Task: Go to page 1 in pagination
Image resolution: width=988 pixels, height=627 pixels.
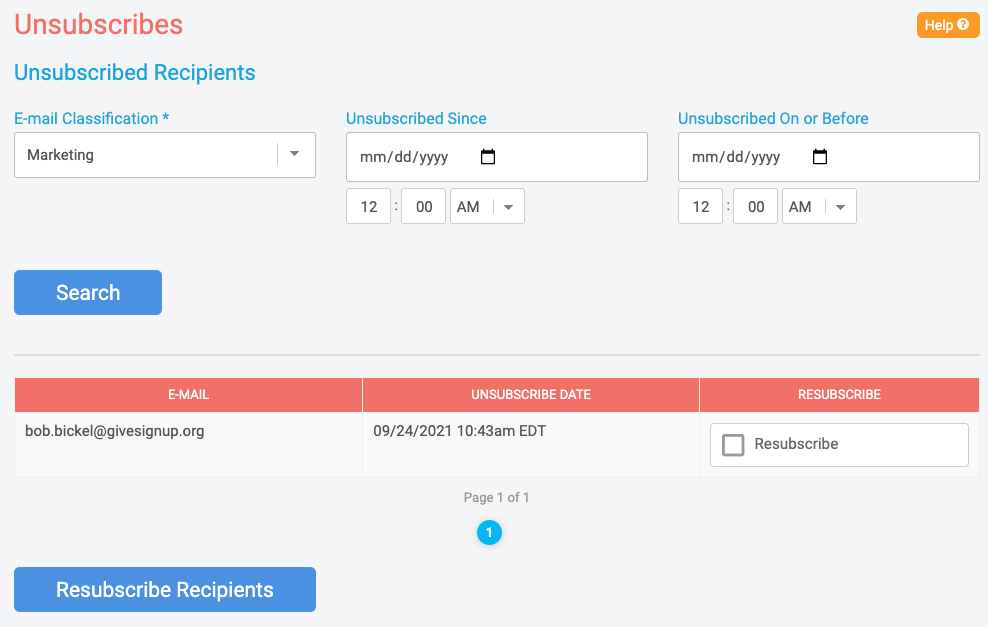Action: pyautogui.click(x=490, y=532)
